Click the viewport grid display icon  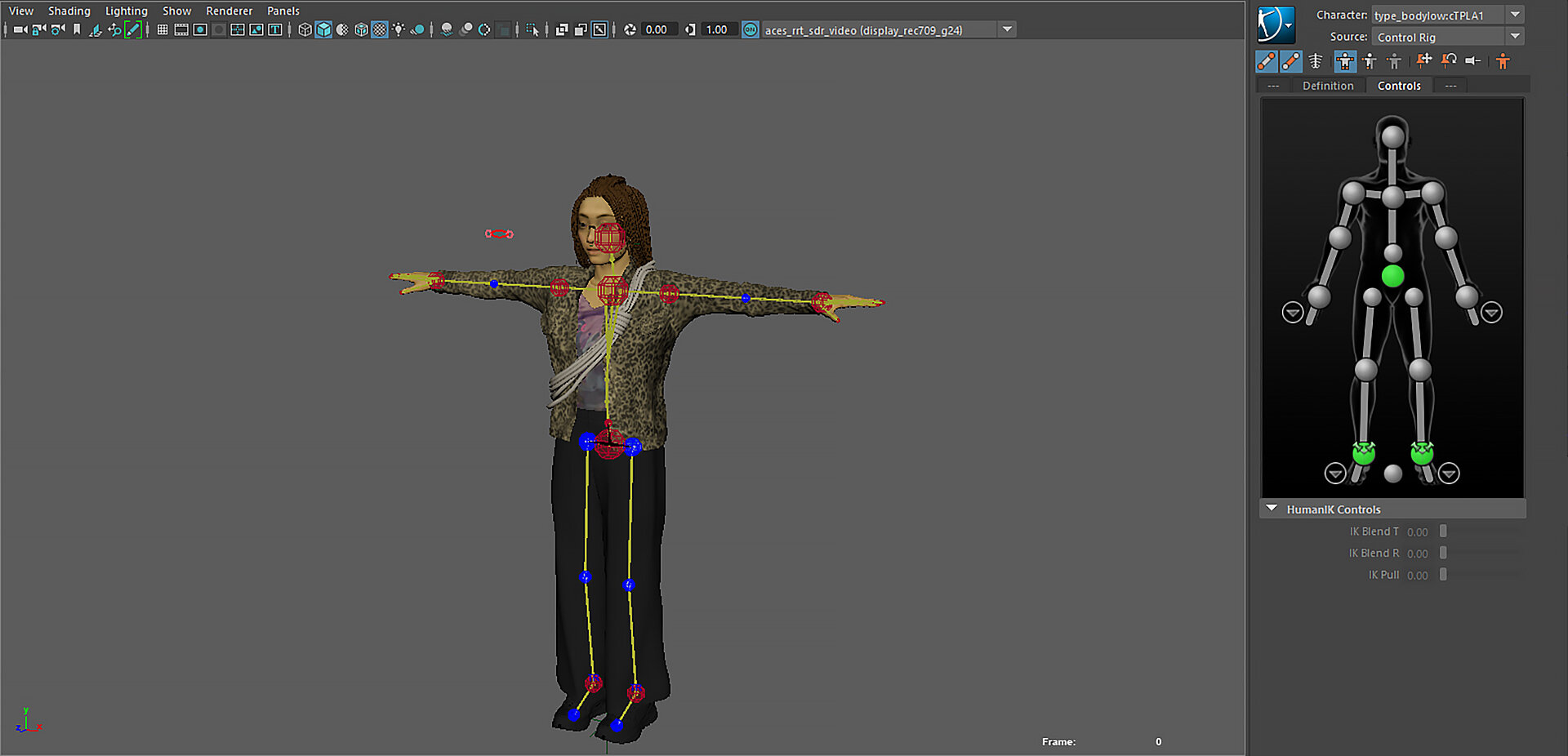coord(163,30)
